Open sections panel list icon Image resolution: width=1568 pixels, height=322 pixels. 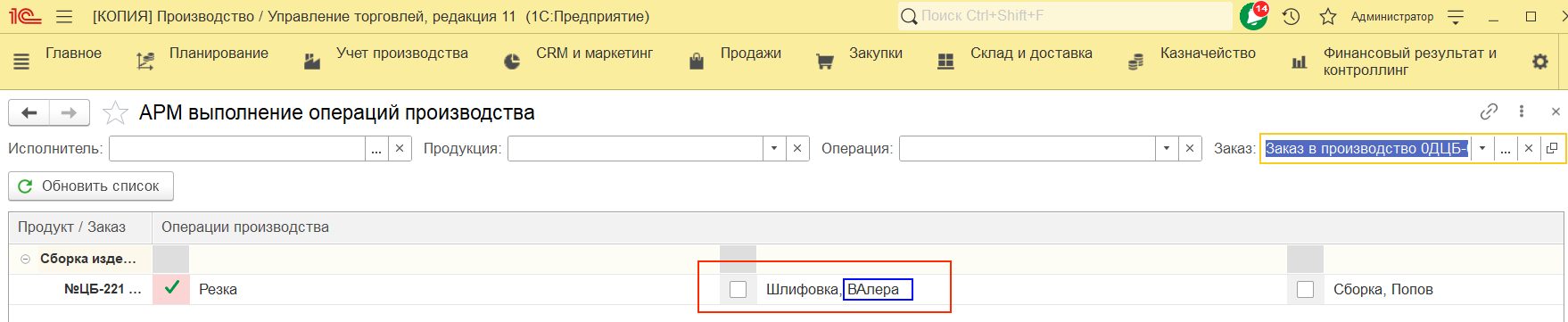[21, 62]
